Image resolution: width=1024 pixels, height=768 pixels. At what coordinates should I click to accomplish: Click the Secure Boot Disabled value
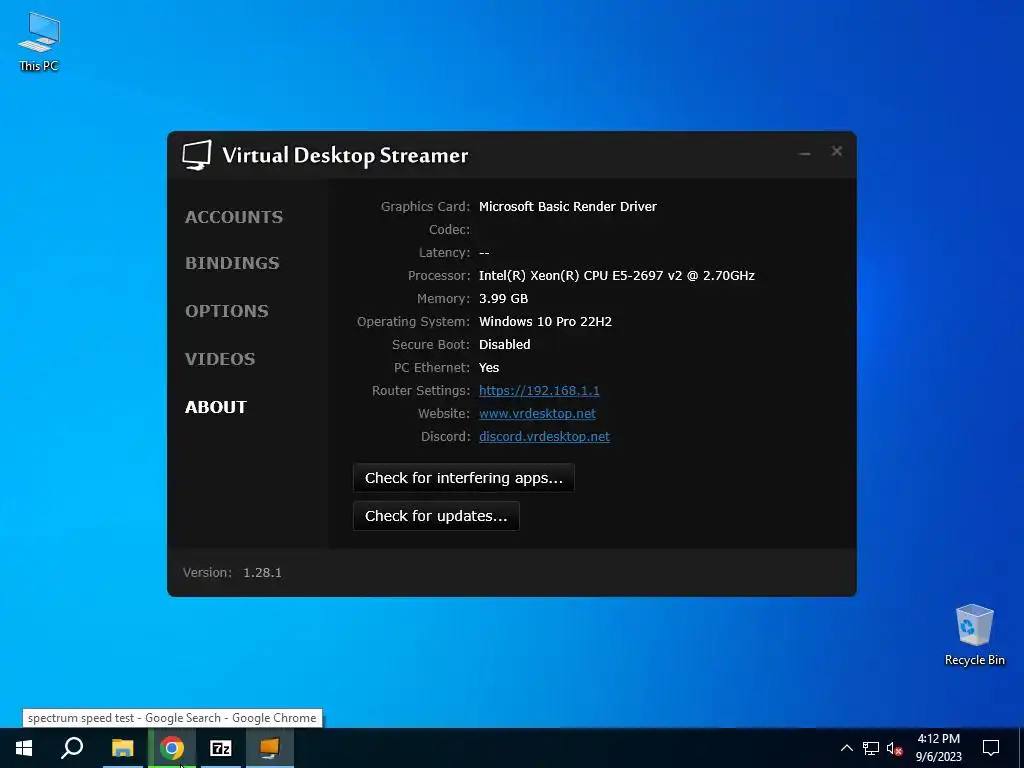(x=505, y=344)
